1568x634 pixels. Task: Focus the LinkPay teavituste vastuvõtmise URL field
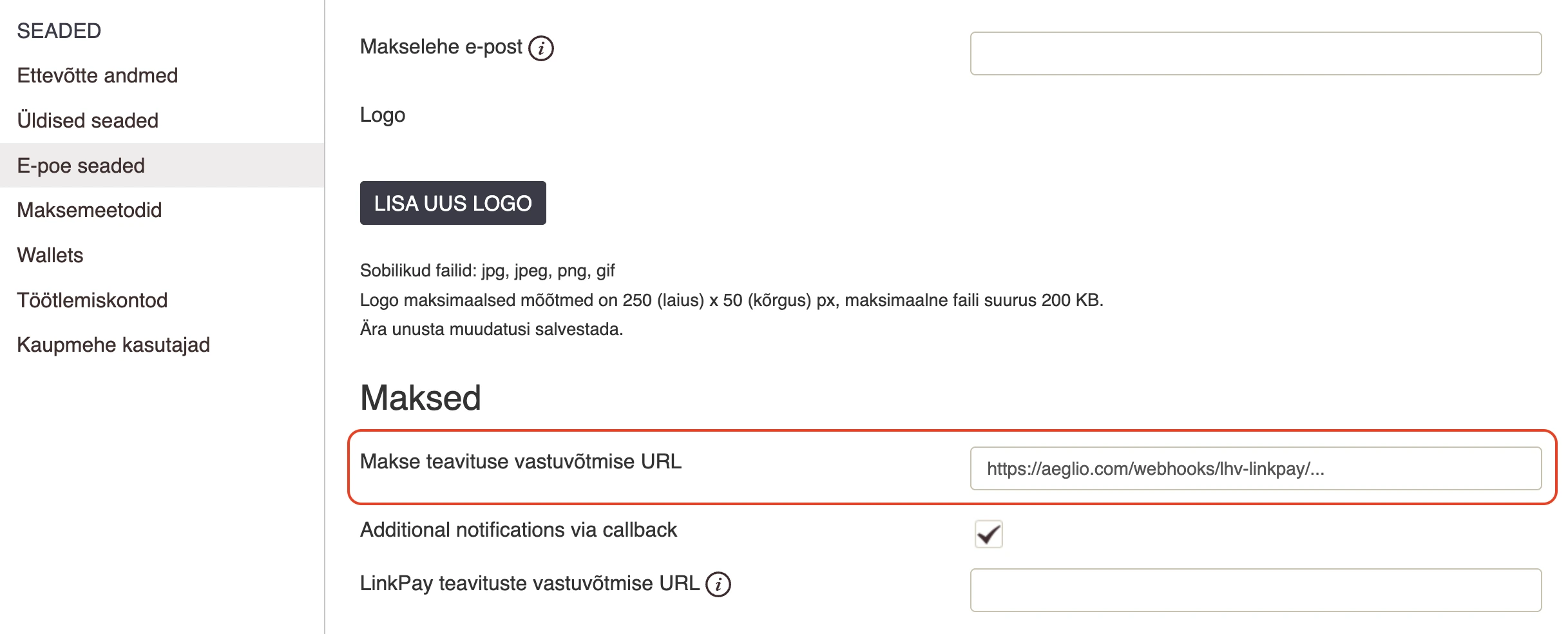(x=1256, y=590)
